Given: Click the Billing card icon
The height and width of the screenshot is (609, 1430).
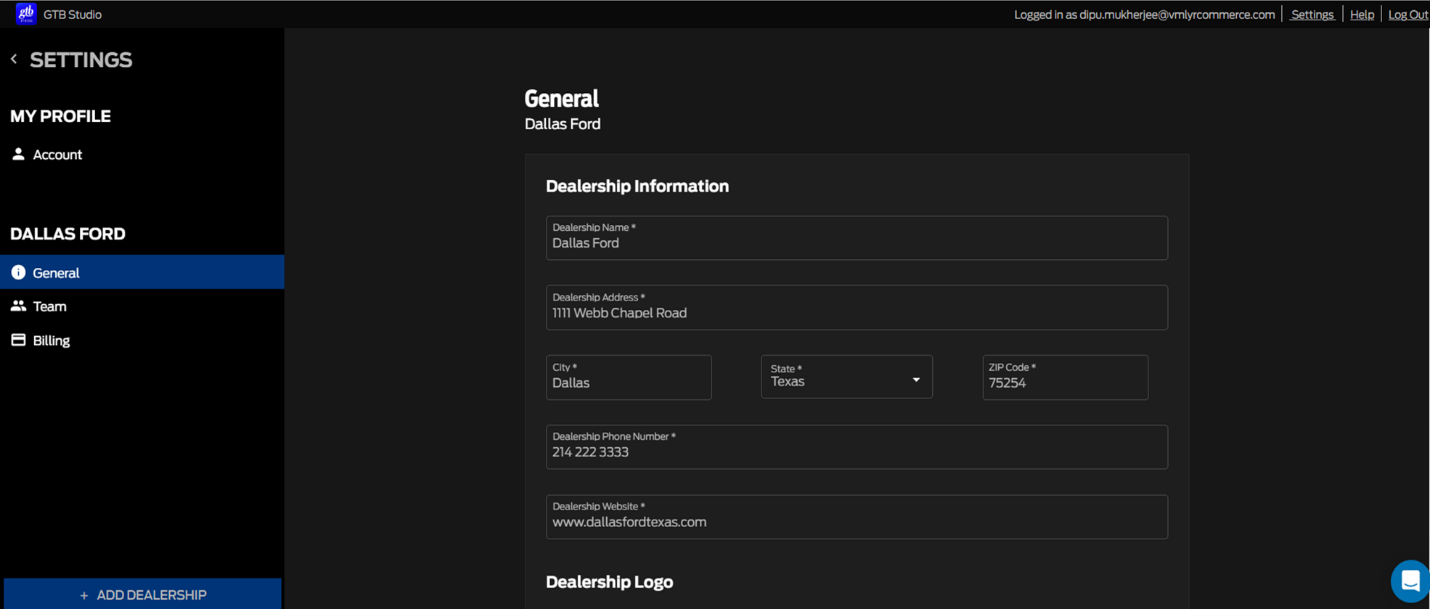Looking at the screenshot, I should (x=18, y=340).
